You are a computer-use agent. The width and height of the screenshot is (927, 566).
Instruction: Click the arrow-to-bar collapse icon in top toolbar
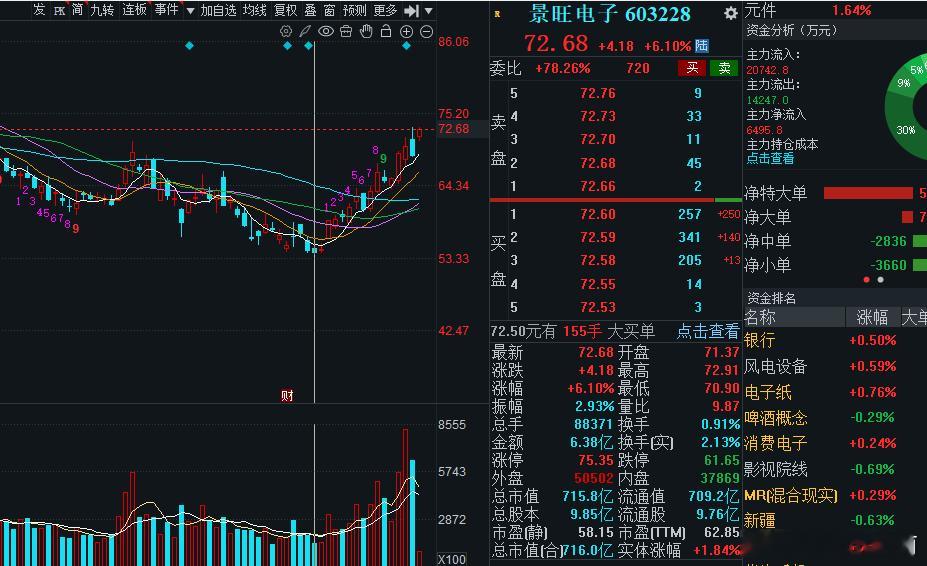click(x=411, y=11)
